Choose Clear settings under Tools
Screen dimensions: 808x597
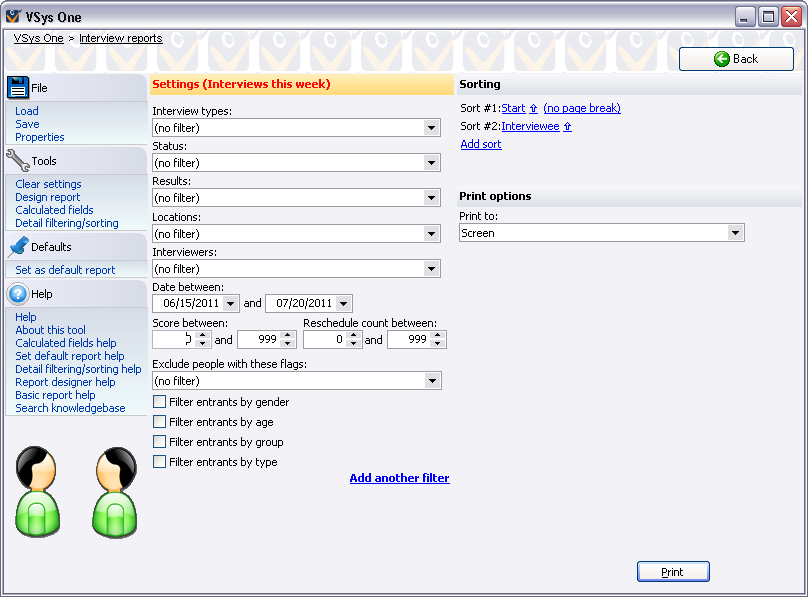tap(48, 184)
